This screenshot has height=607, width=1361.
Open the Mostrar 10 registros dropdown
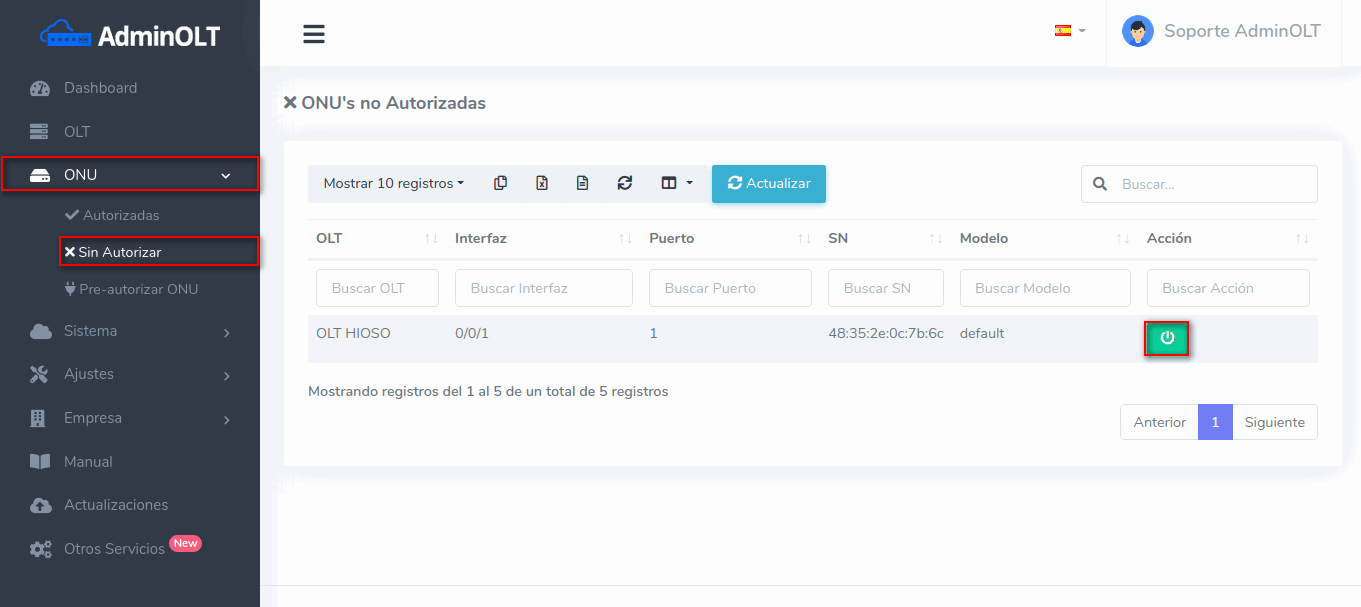point(394,183)
